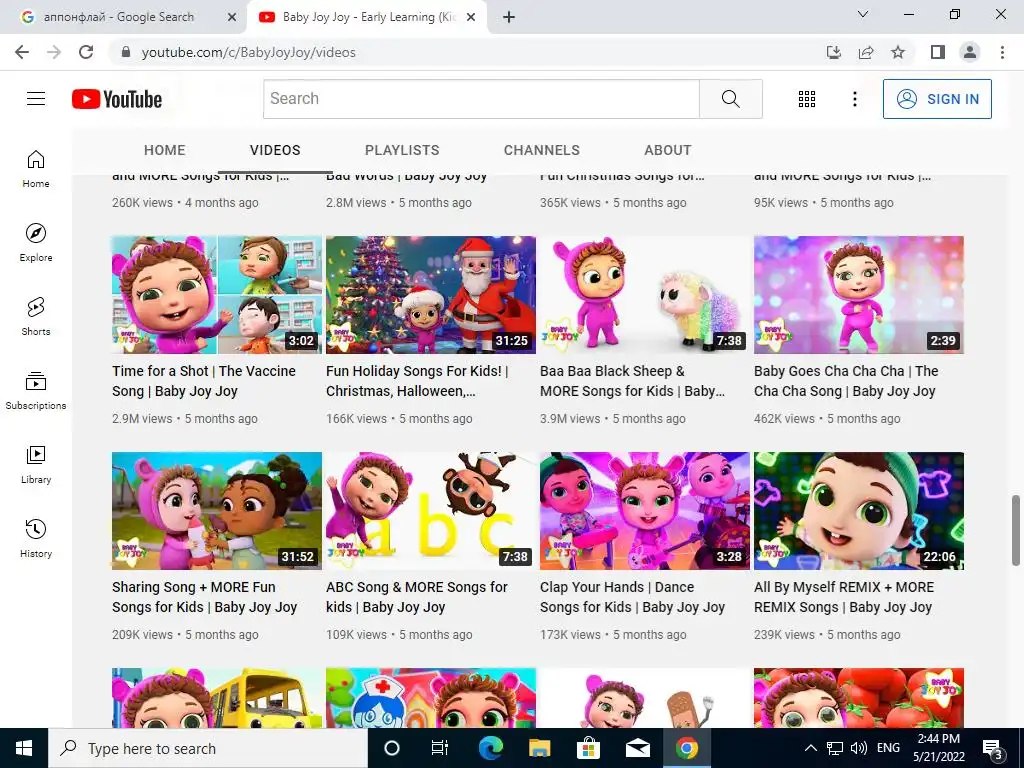Click the ENG language indicator
The image size is (1024, 768).
pyautogui.click(x=888, y=748)
